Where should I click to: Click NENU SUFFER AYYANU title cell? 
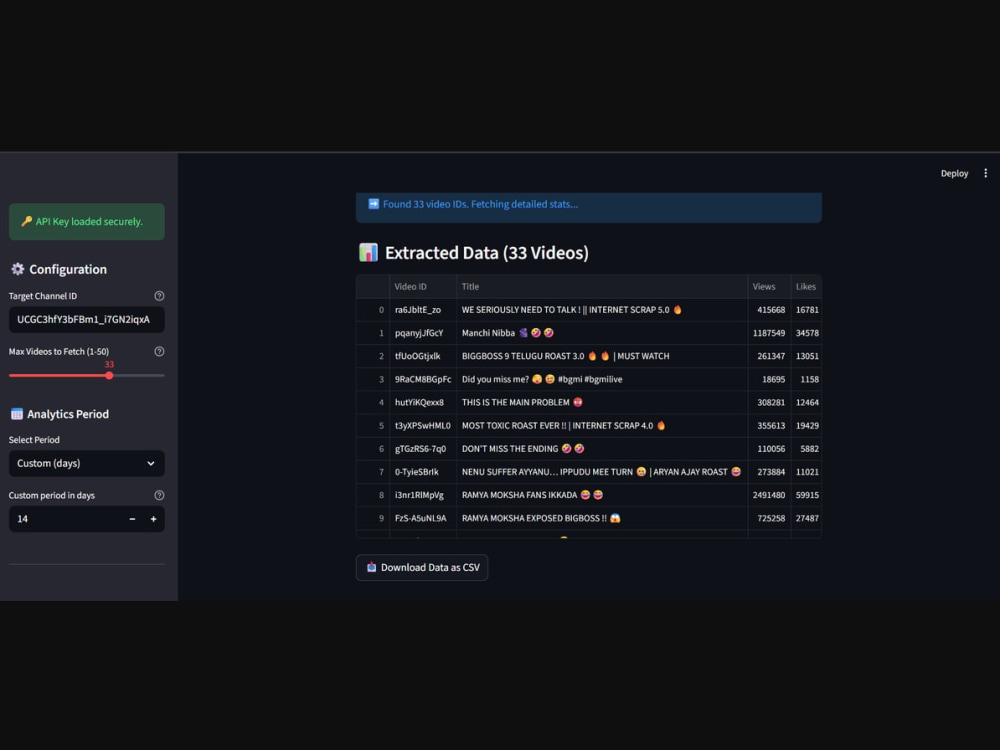601,472
